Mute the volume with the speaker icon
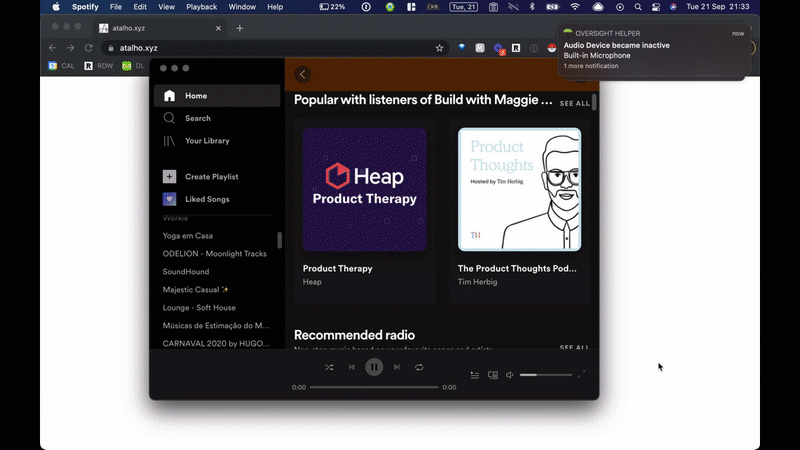The height and width of the screenshot is (450, 800). coord(510,376)
